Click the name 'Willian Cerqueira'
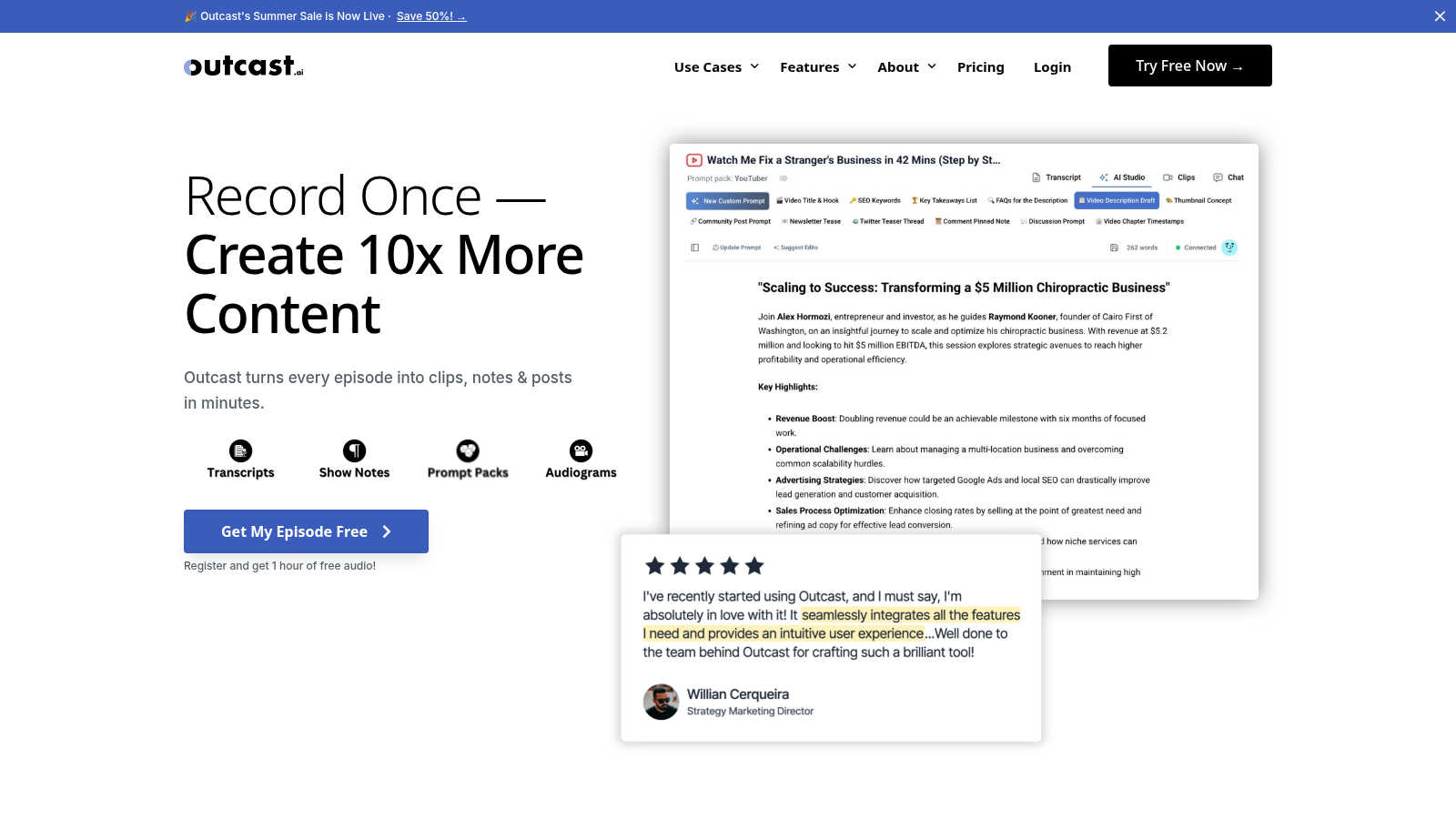Image resolution: width=1456 pixels, height=819 pixels. pos(738,694)
